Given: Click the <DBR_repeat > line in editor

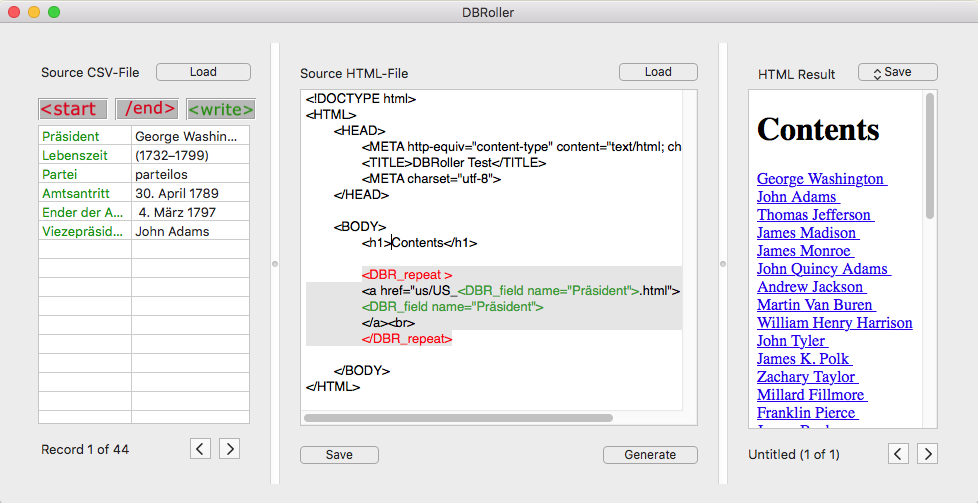Looking at the screenshot, I should (x=407, y=275).
